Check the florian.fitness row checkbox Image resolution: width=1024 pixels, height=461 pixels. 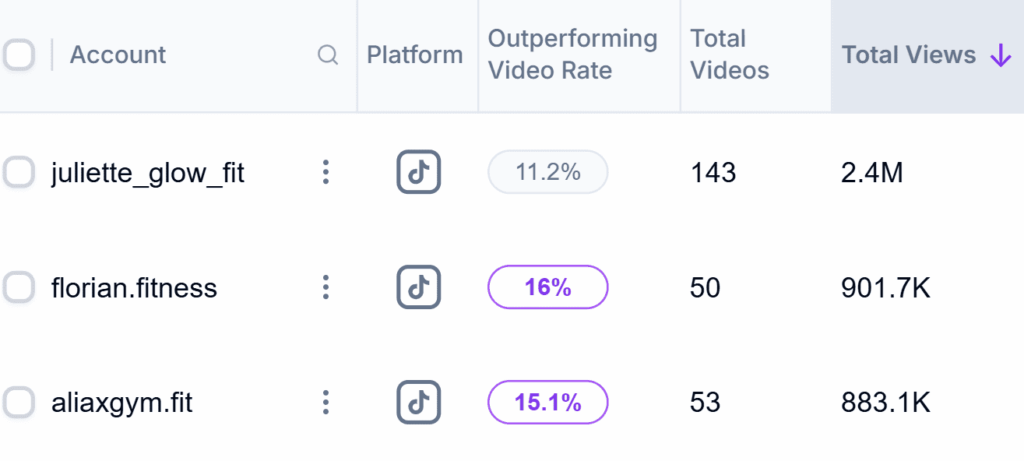(18, 288)
